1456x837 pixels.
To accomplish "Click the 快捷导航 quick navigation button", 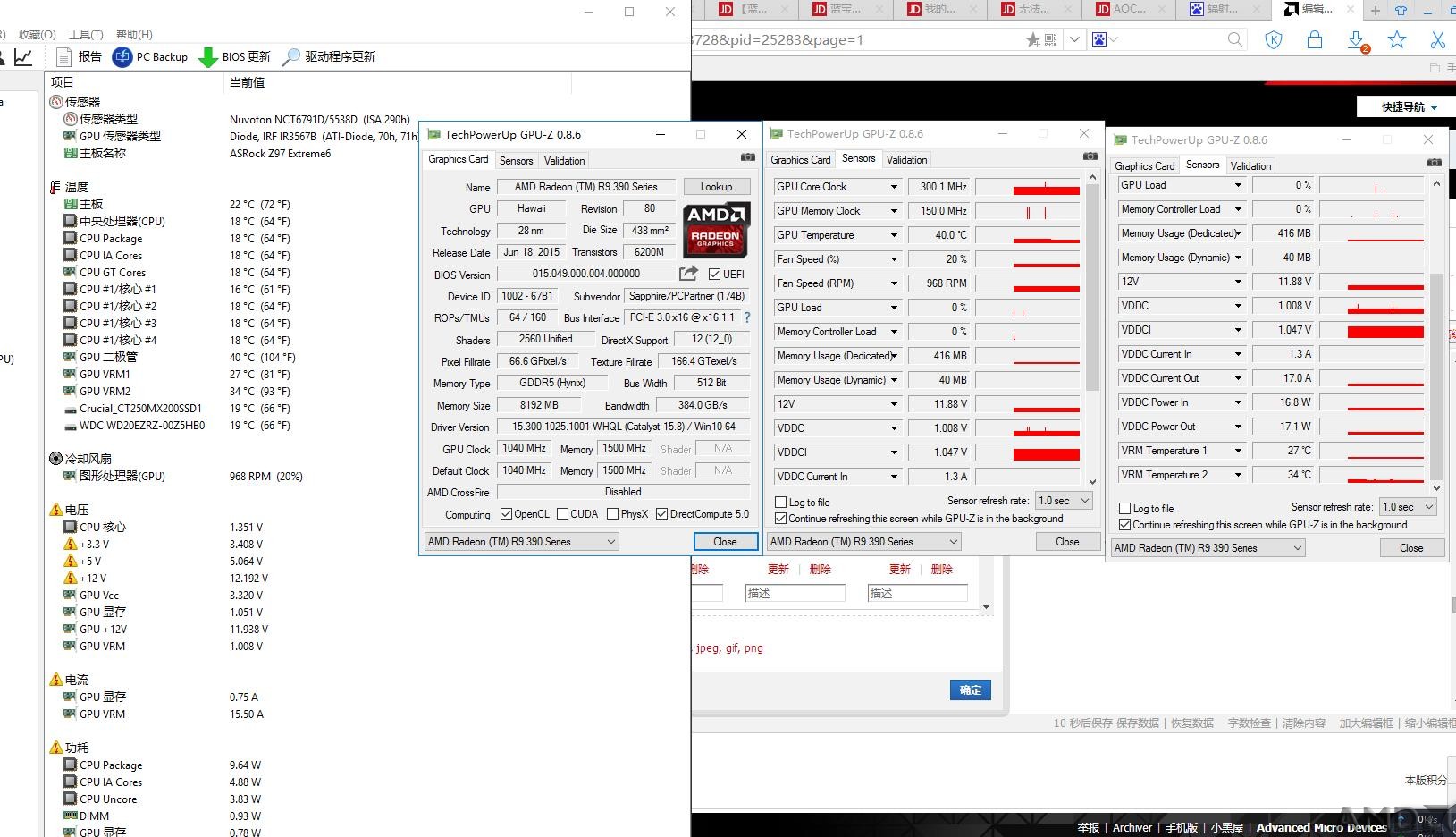I will [1409, 106].
